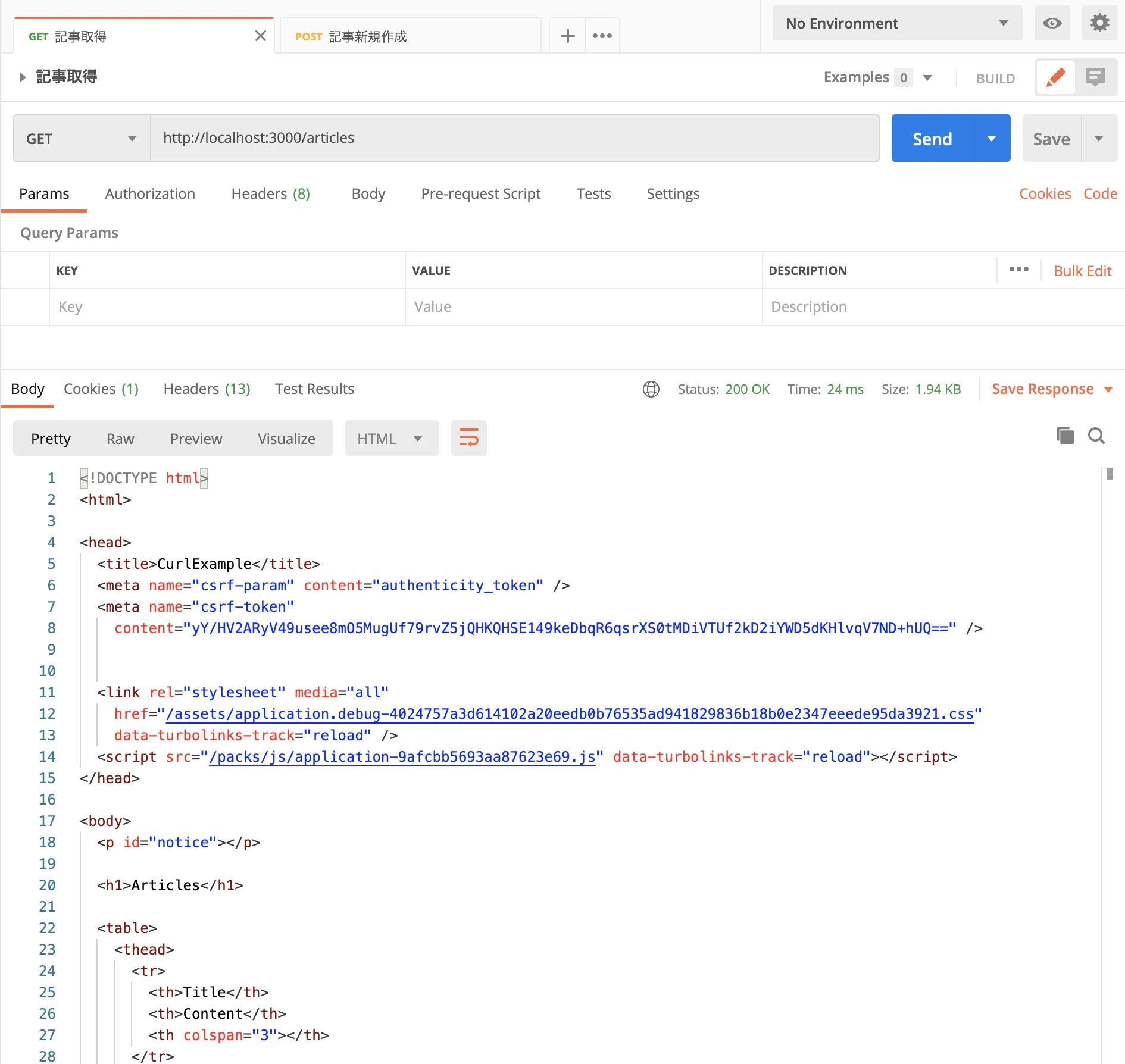The height and width of the screenshot is (1064, 1125).
Task: Open the Authorization tab
Action: click(x=150, y=194)
